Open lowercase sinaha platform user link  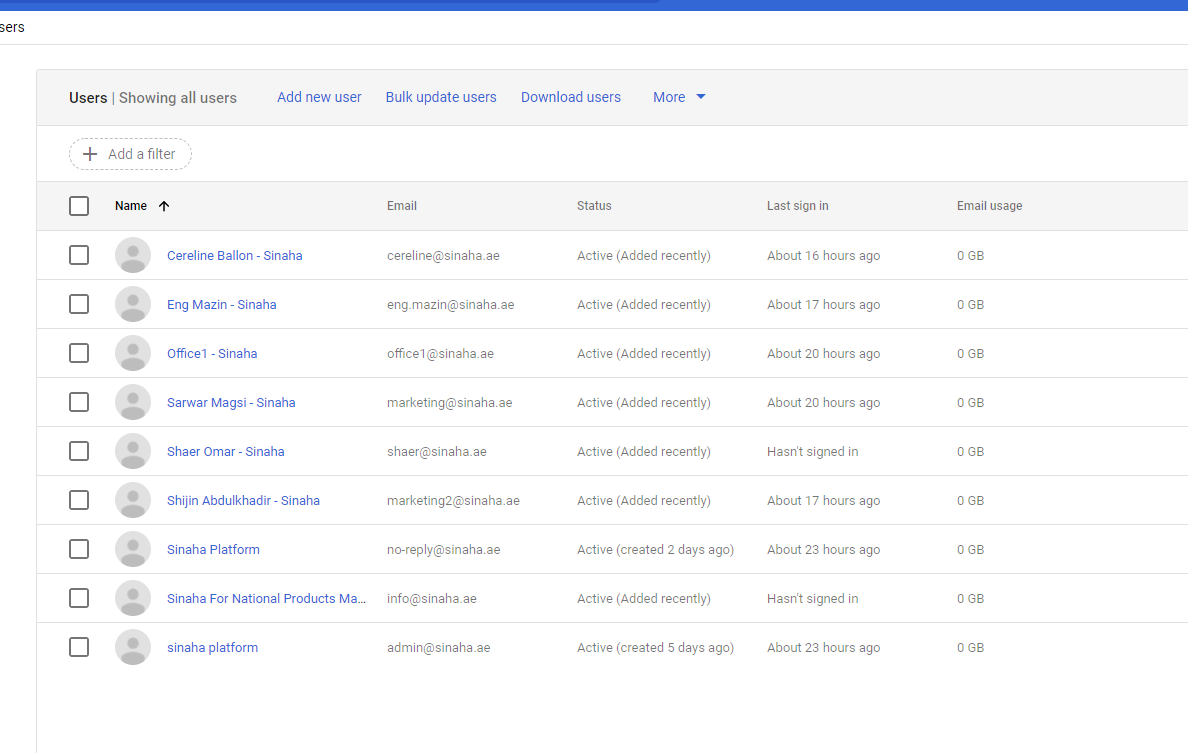tap(212, 647)
